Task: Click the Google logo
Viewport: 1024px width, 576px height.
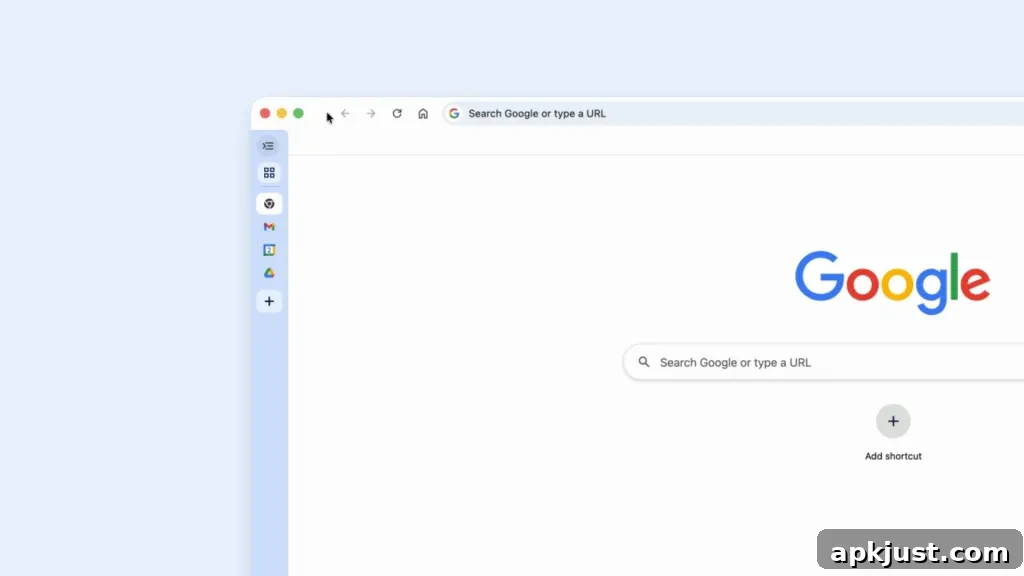Action: 892,282
